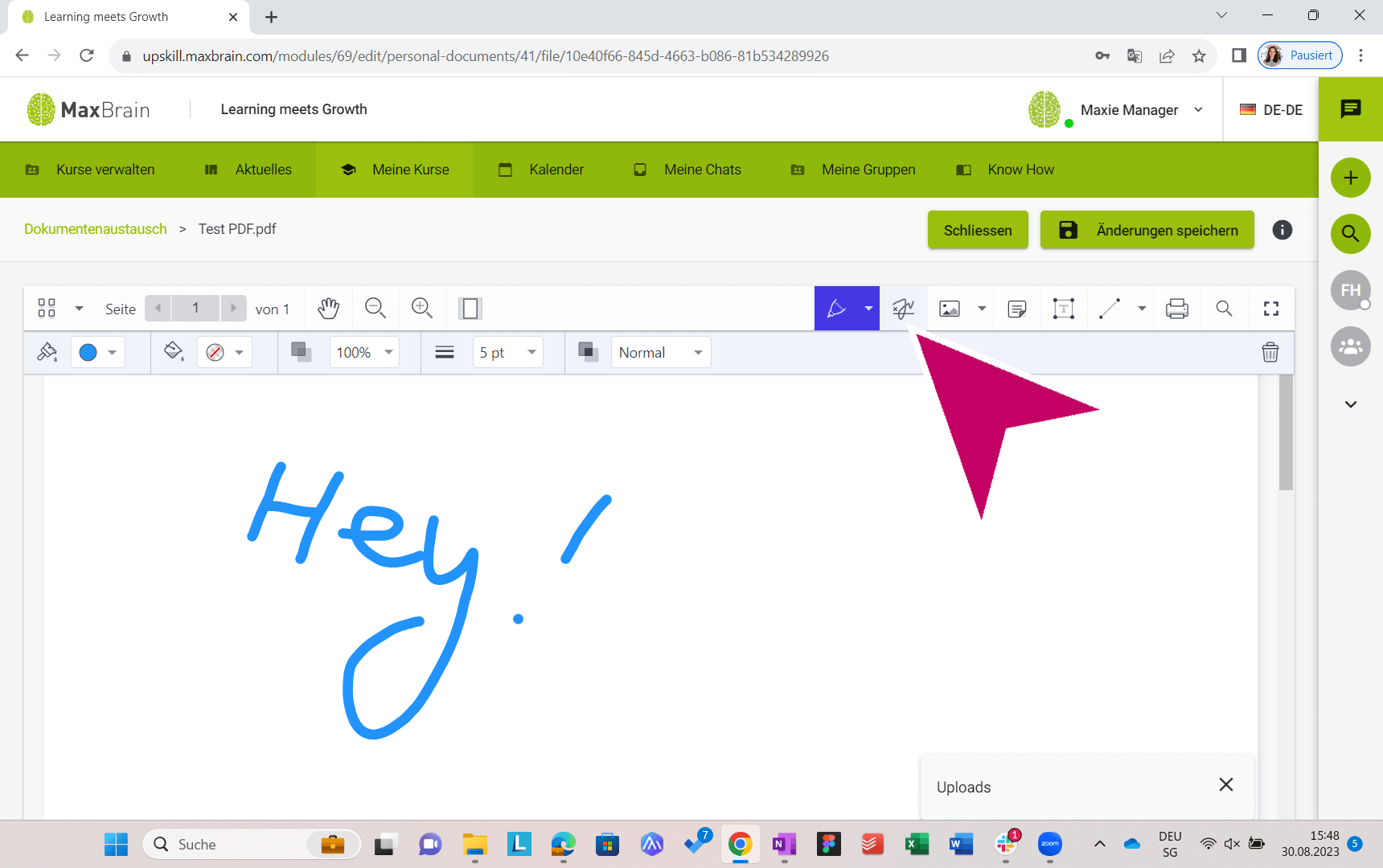Open the ink tool variants dropdown arrow
Screen dimensions: 1383x868
point(868,309)
